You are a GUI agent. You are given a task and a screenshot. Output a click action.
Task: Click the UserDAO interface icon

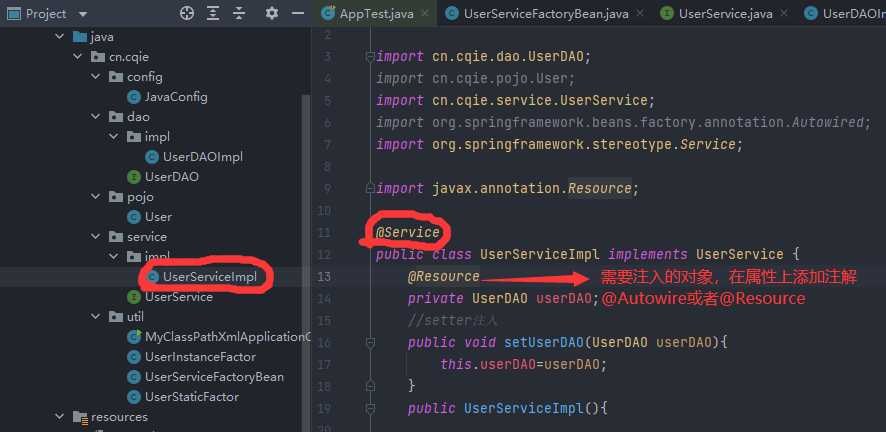(x=134, y=177)
